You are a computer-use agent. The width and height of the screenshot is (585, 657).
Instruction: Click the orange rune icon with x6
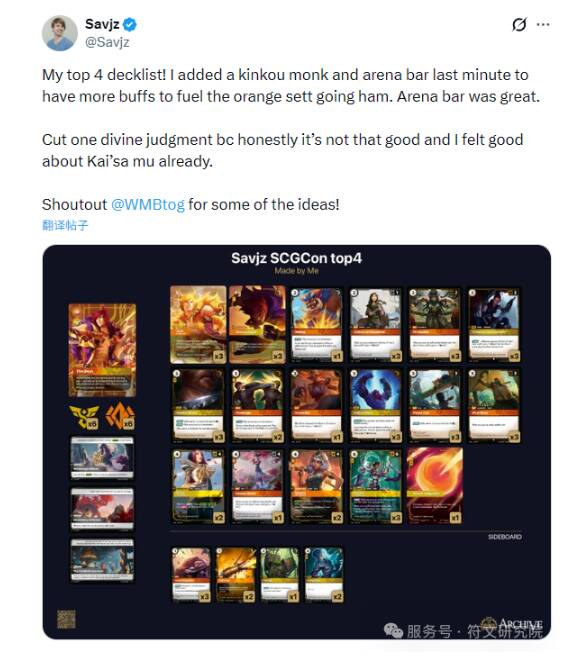(120, 416)
